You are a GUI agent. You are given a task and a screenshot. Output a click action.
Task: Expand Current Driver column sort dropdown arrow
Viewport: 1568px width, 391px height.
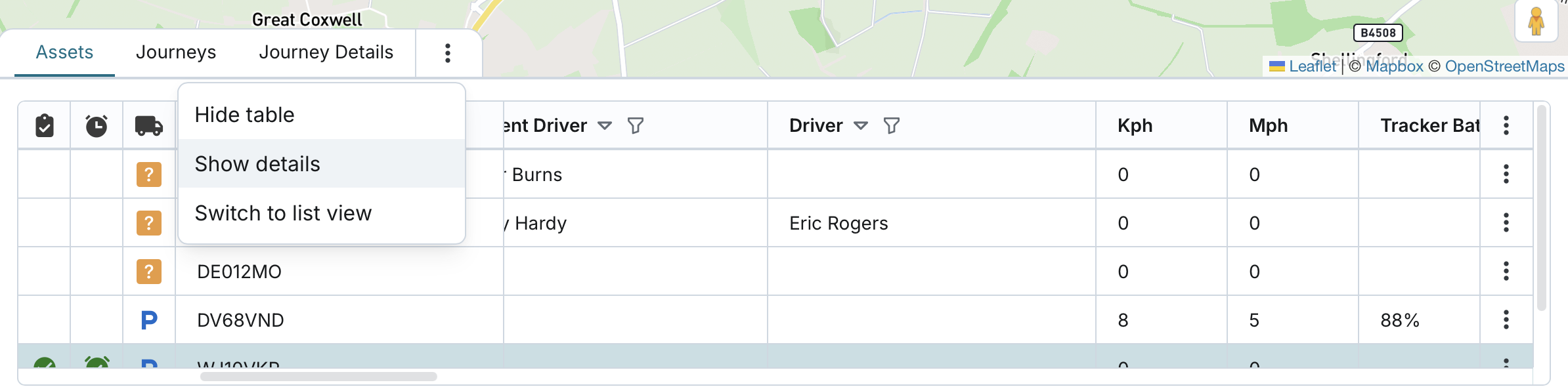[x=605, y=125]
